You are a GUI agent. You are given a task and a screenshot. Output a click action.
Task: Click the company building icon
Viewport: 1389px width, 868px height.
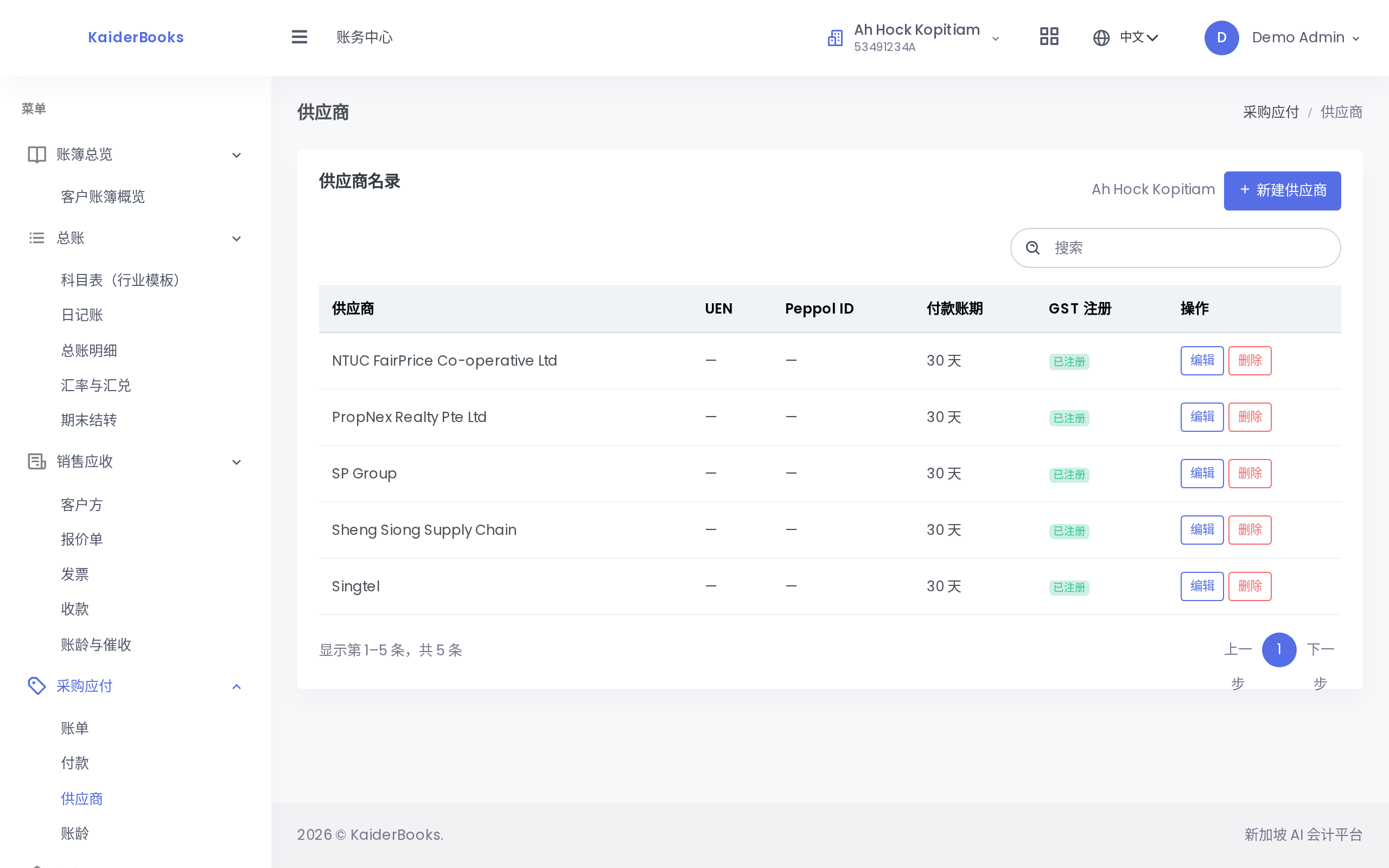pyautogui.click(x=835, y=38)
